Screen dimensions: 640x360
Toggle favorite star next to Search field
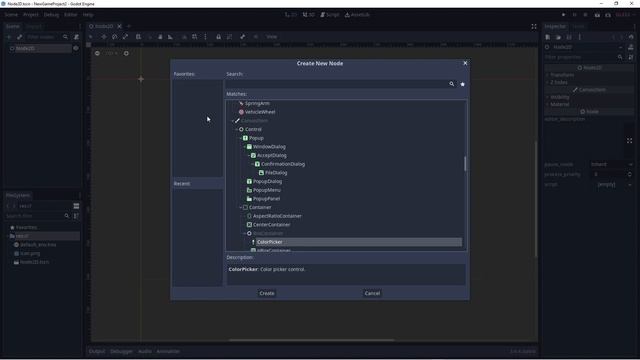point(462,84)
